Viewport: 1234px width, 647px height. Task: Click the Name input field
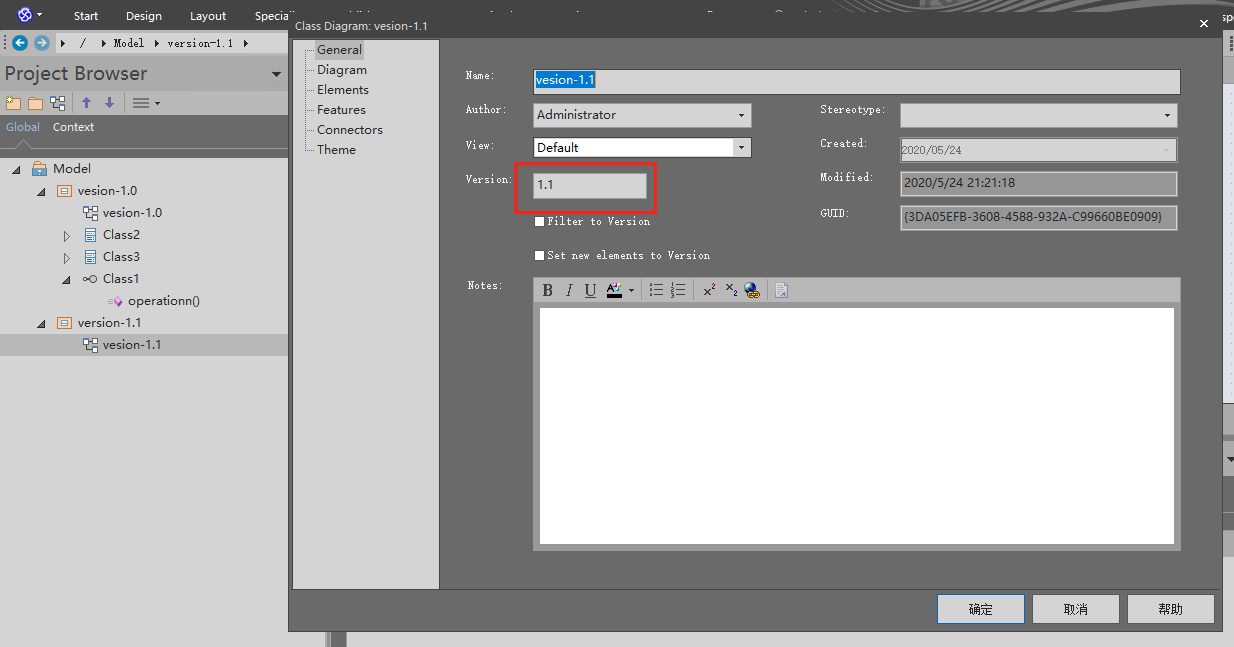tap(857, 81)
